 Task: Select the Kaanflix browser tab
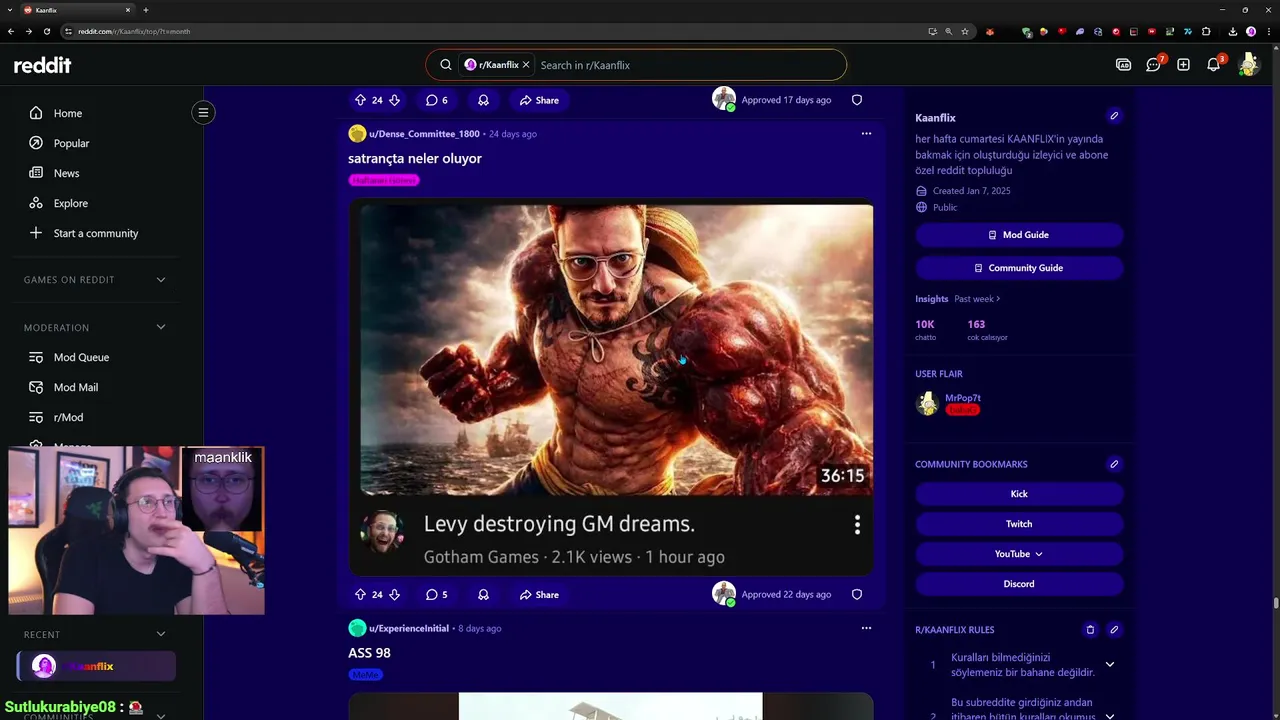pyautogui.click(x=78, y=10)
